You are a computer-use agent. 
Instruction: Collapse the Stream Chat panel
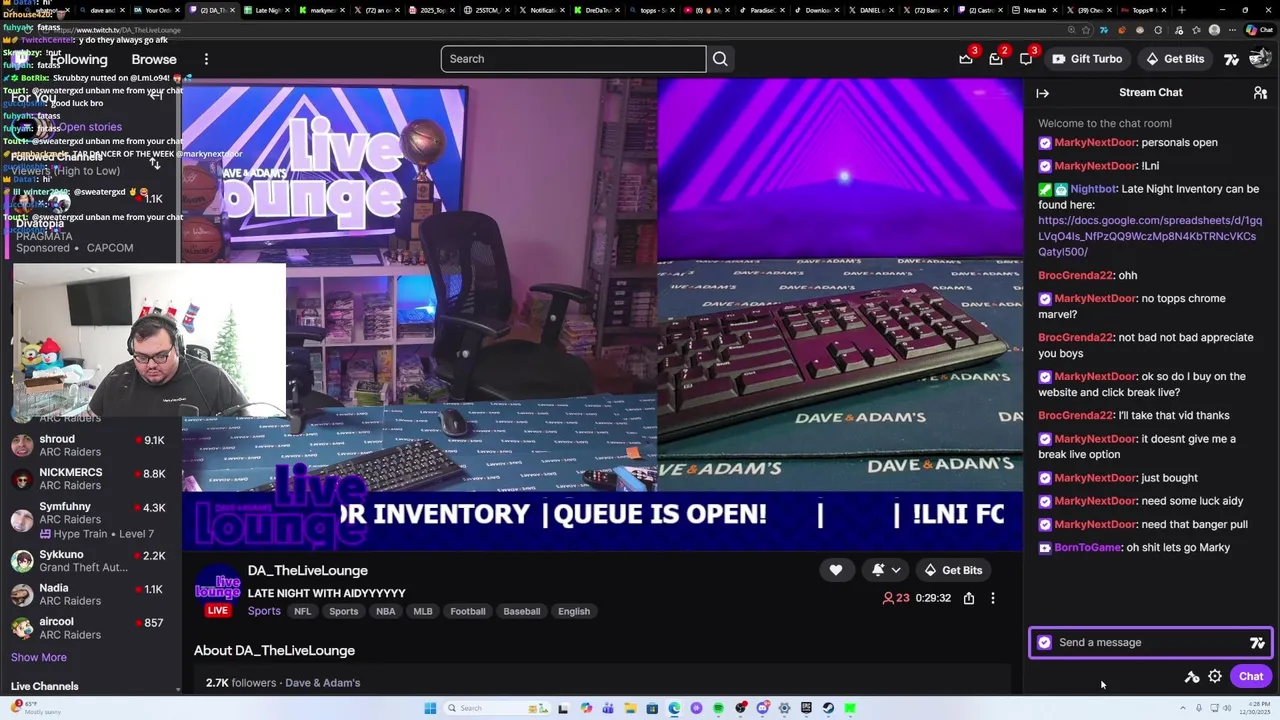[x=1042, y=93]
